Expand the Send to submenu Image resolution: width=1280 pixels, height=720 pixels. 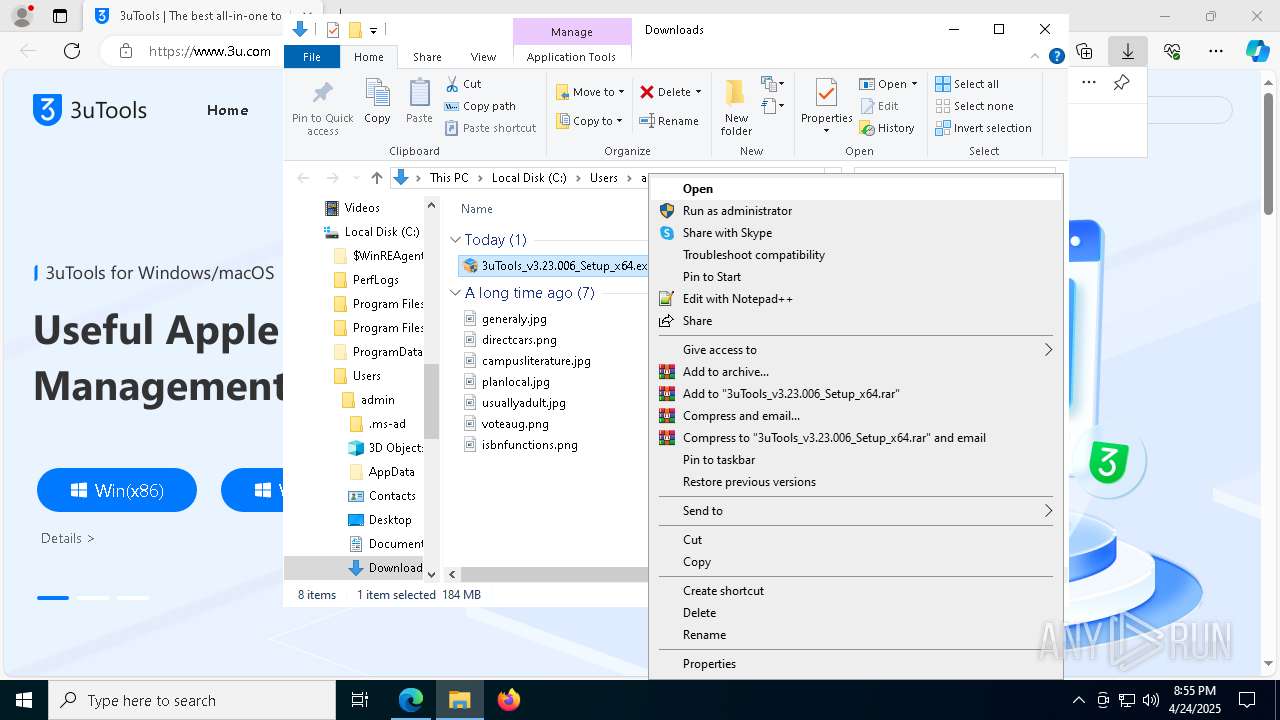coord(855,511)
